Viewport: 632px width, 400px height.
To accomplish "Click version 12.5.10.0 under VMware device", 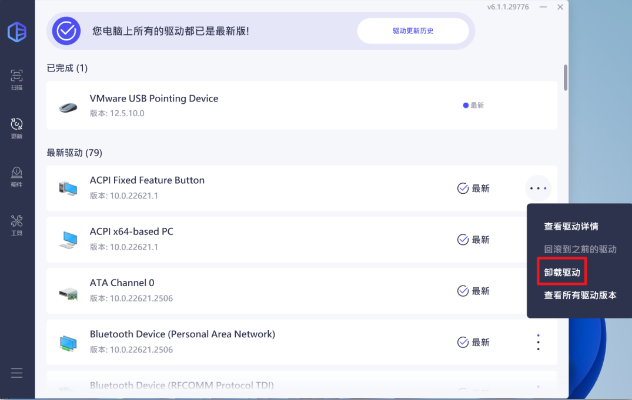I will (x=117, y=113).
